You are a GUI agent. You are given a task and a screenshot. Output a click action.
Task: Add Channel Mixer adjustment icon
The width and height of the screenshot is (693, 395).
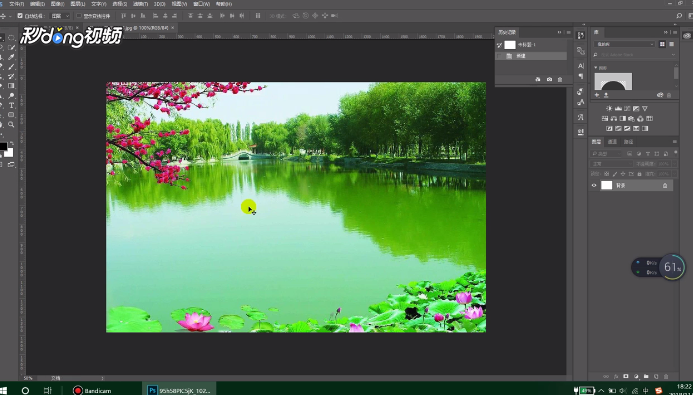click(640, 118)
